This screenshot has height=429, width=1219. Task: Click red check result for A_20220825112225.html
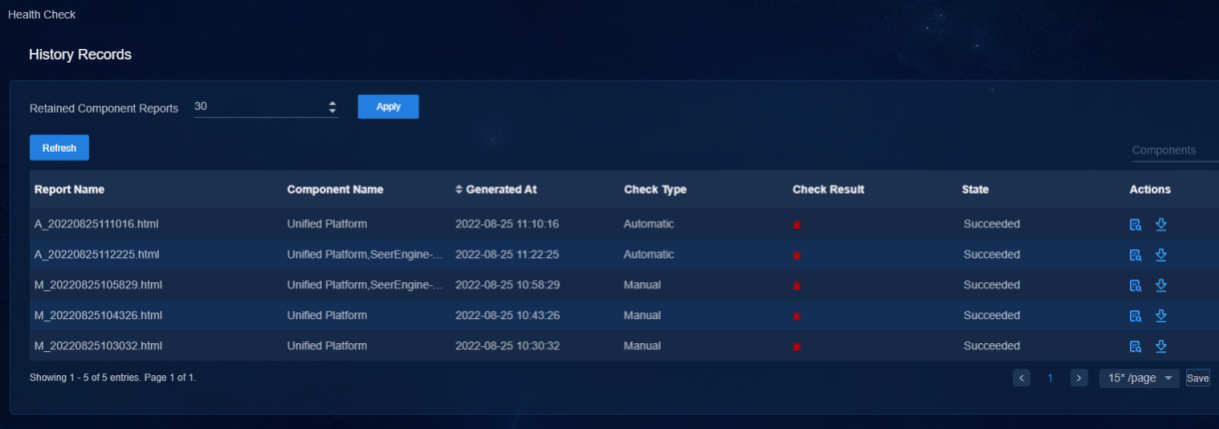tap(797, 256)
